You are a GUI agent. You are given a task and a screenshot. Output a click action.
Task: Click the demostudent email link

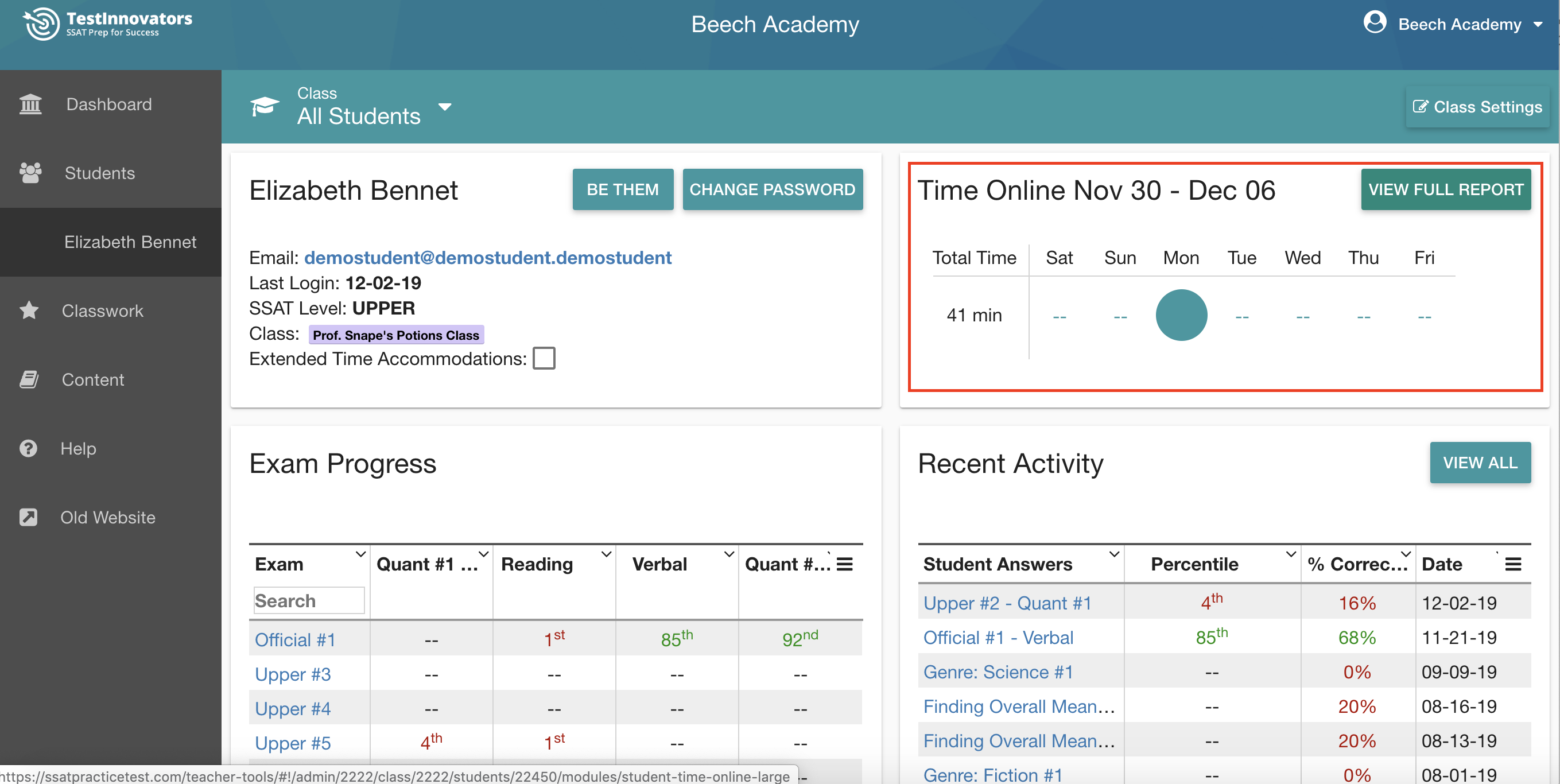pos(487,258)
